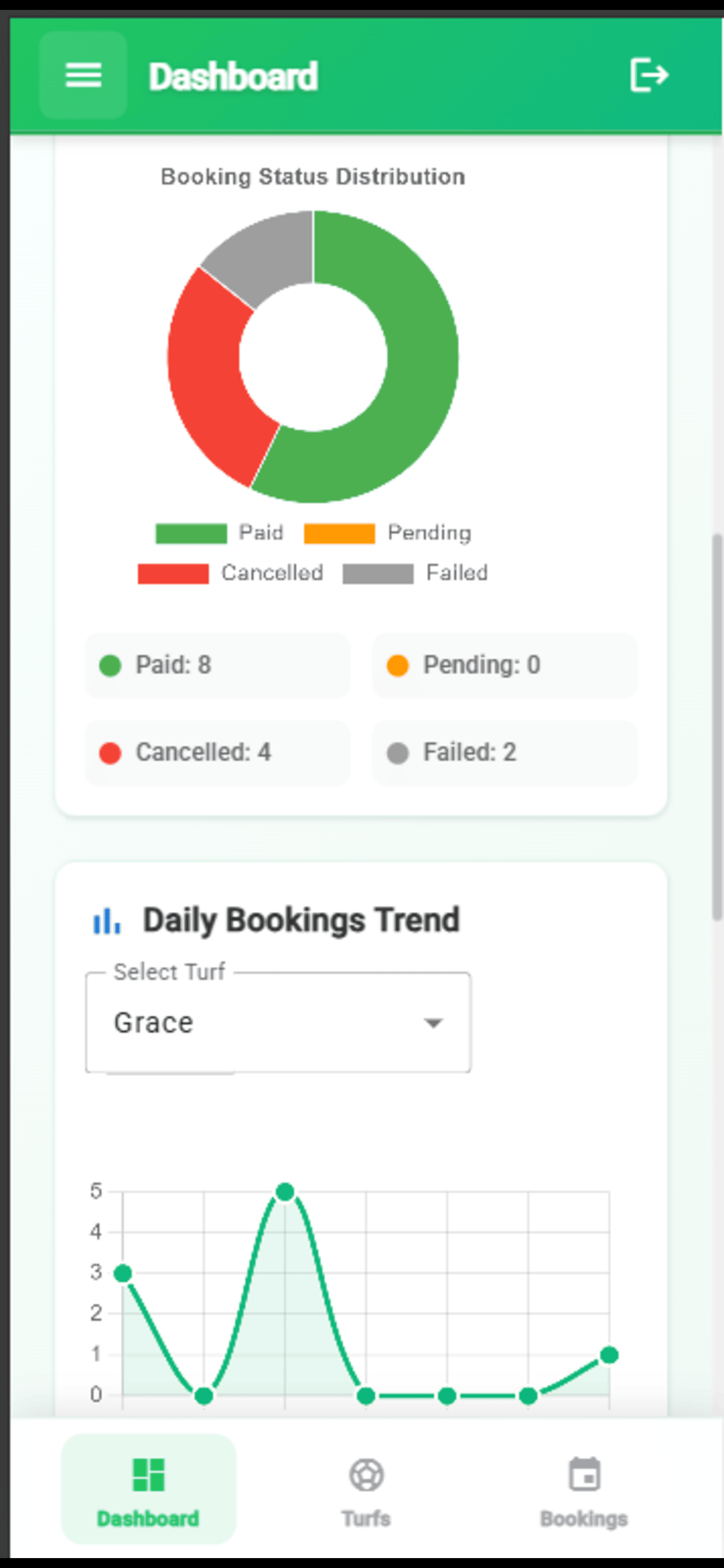Click the peak data point at value 5

pos(284,1191)
